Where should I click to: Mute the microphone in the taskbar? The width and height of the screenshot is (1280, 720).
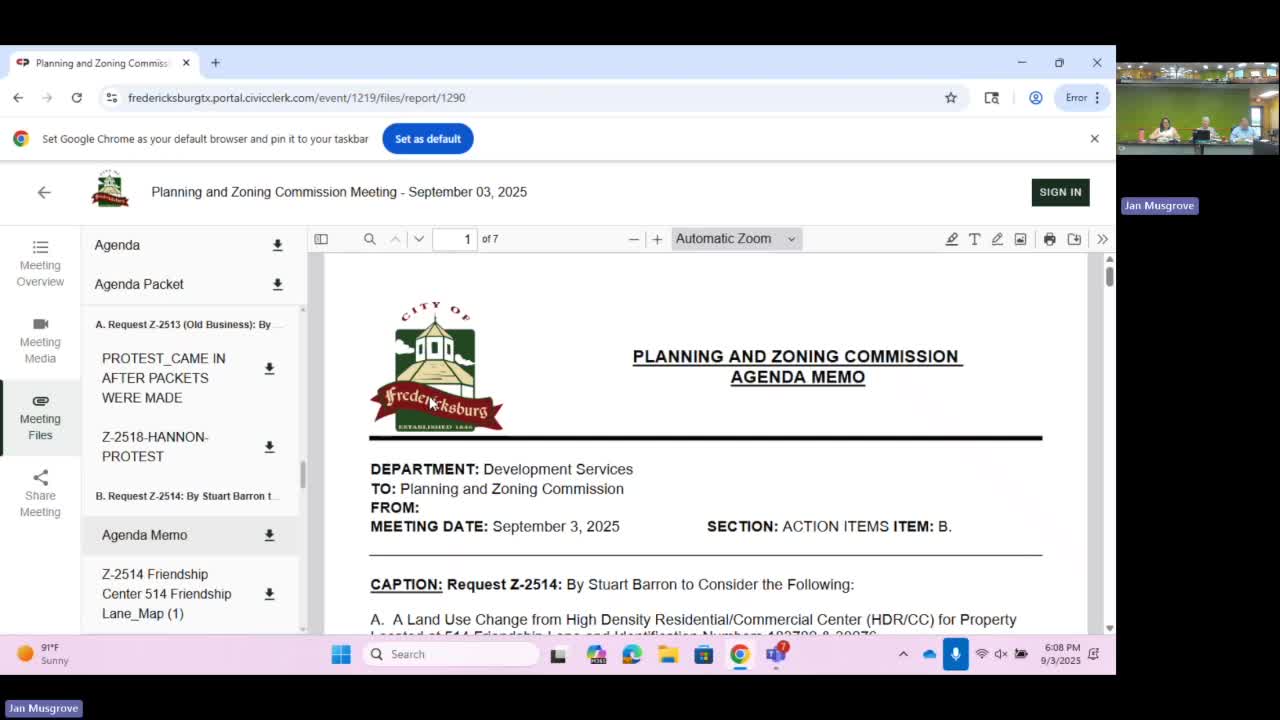955,654
